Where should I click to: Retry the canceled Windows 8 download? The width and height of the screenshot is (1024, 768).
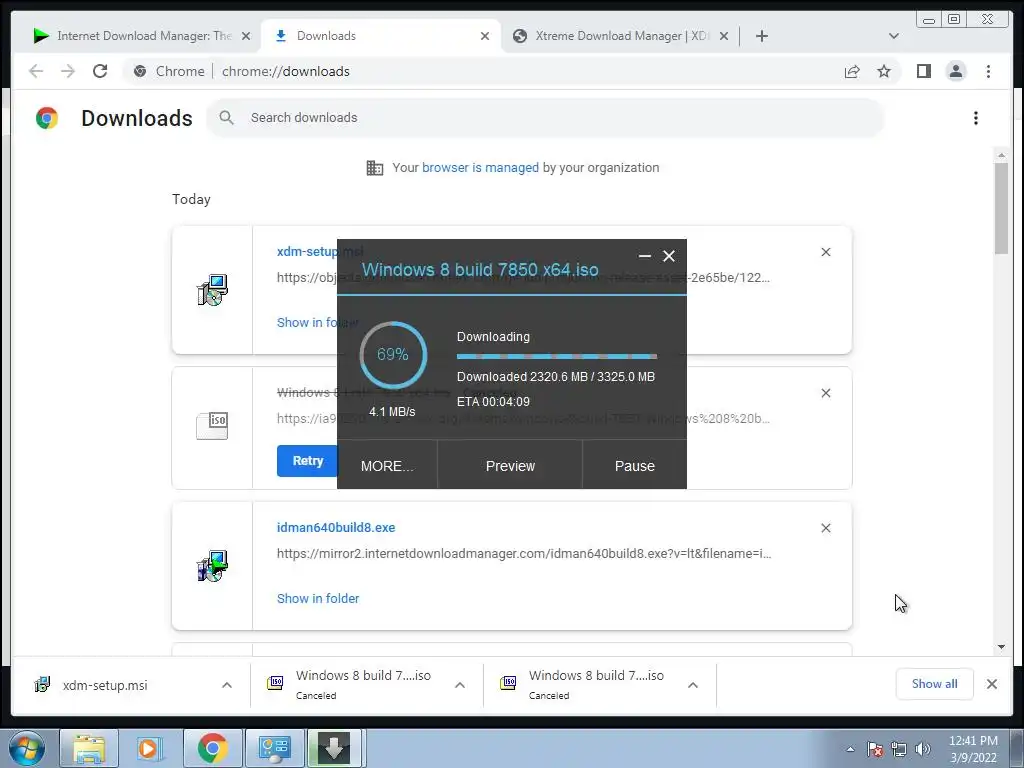[x=308, y=460]
